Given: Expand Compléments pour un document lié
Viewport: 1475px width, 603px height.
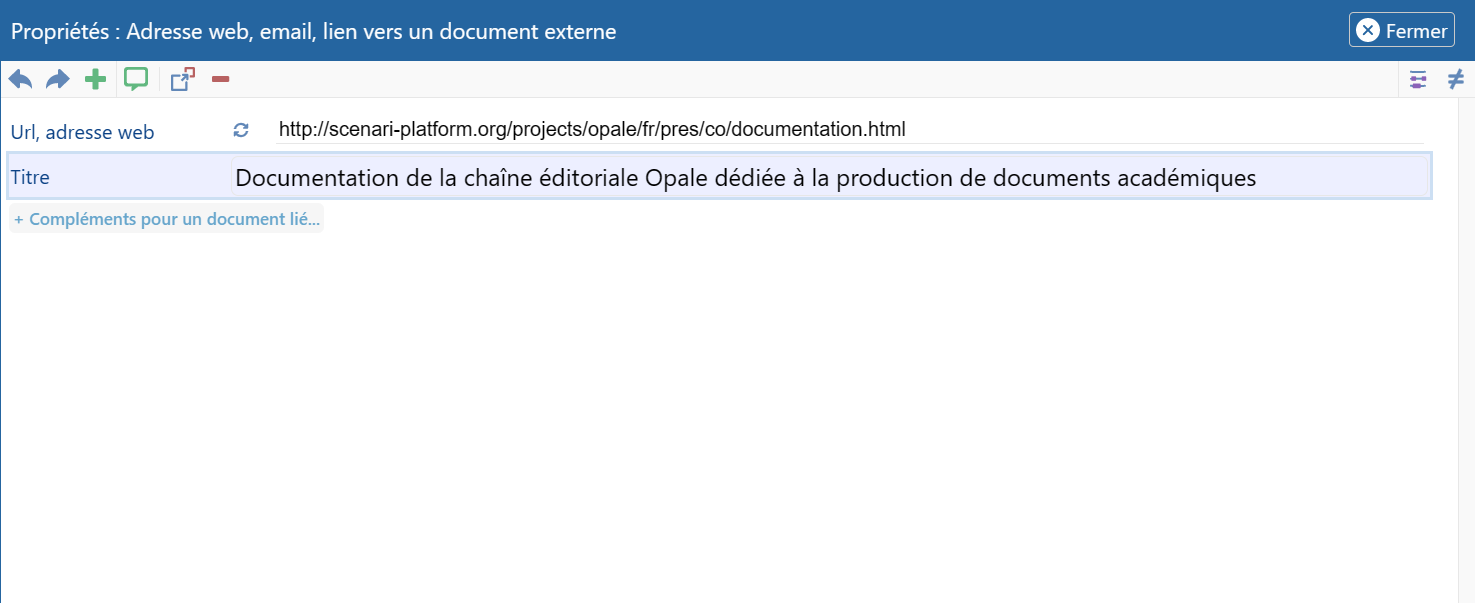Looking at the screenshot, I should point(167,219).
